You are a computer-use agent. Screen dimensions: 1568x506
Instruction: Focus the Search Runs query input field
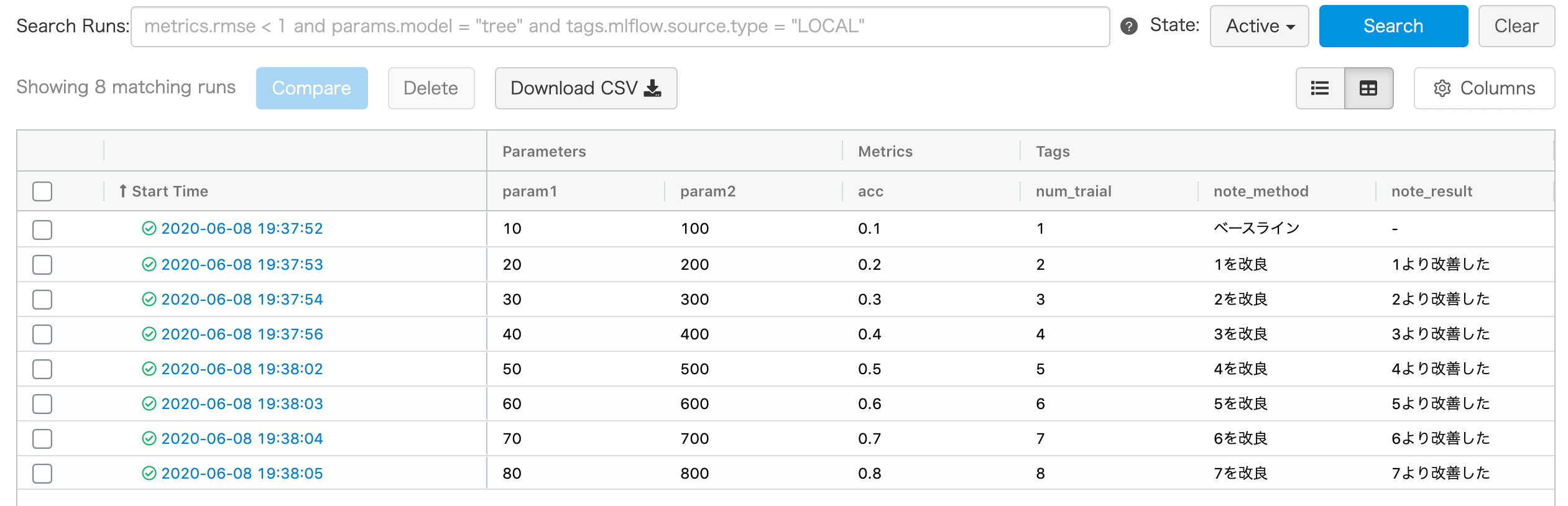click(x=620, y=26)
